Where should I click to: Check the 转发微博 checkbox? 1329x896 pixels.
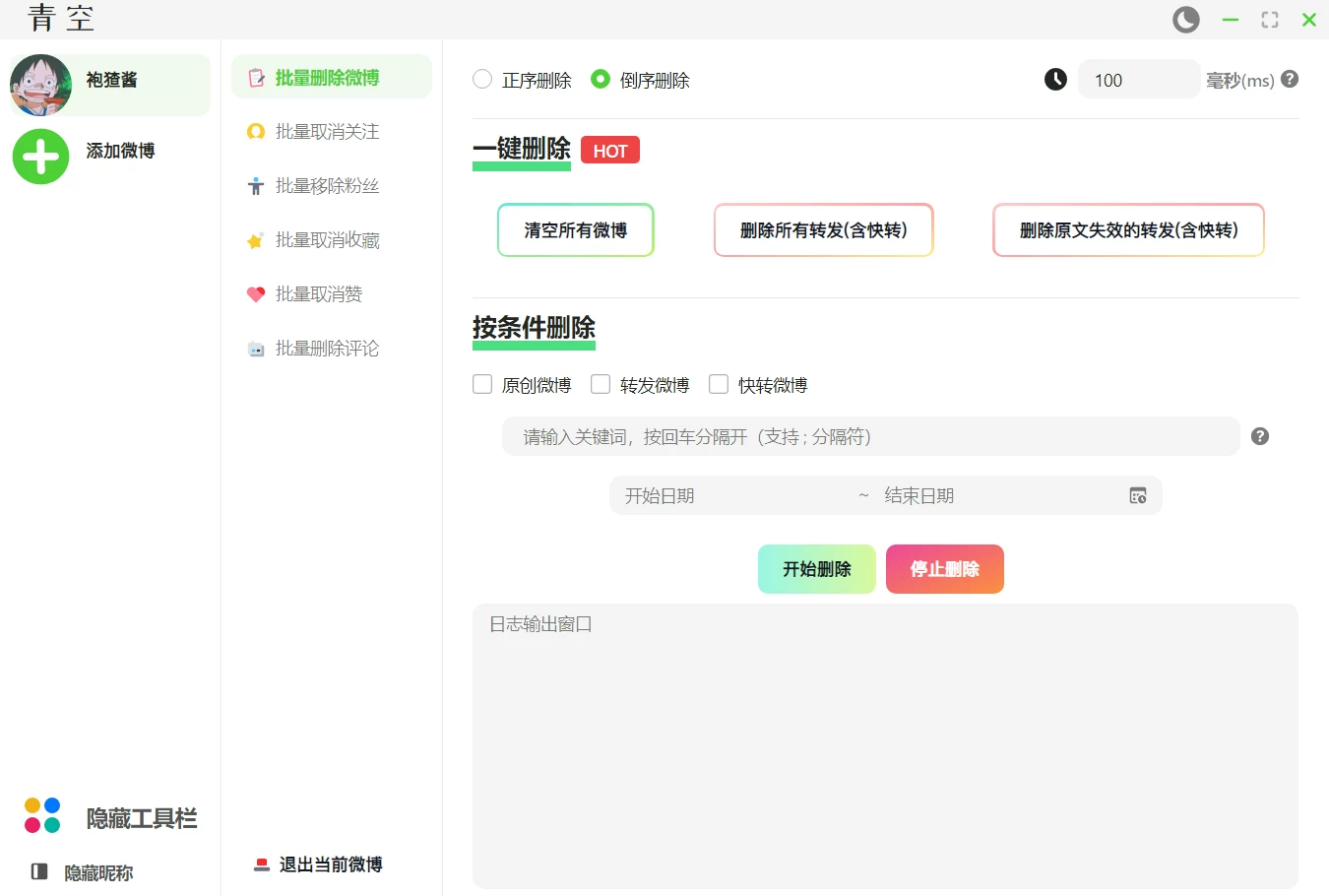[x=601, y=384]
